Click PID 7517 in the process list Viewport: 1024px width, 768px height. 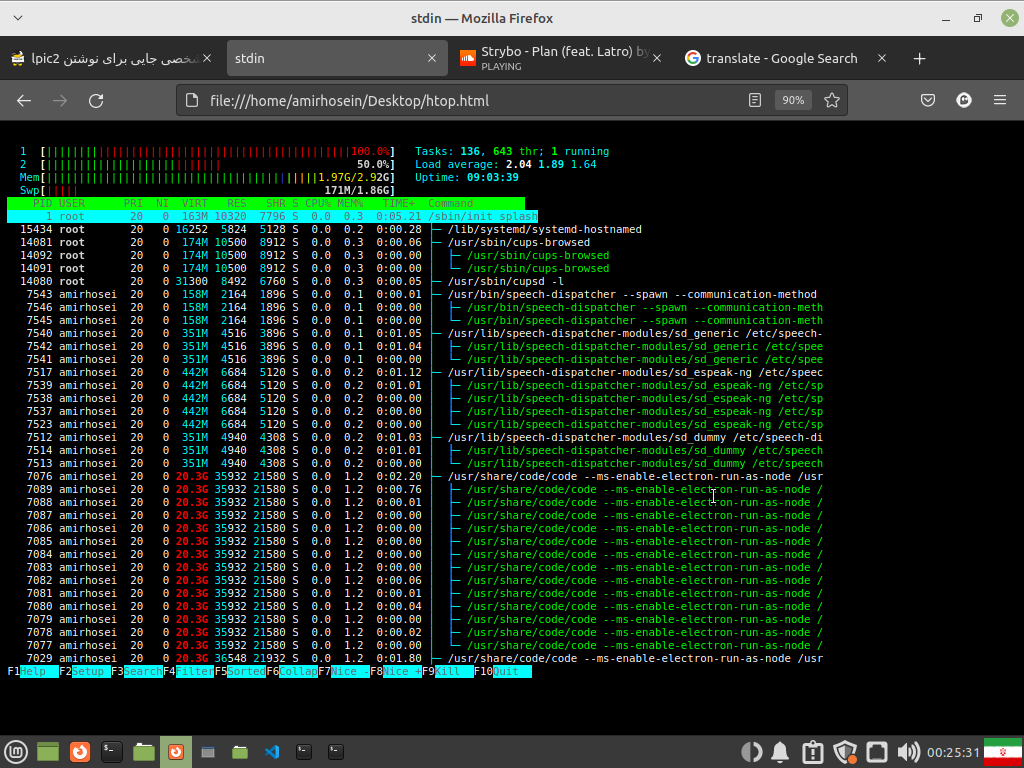pos(39,372)
